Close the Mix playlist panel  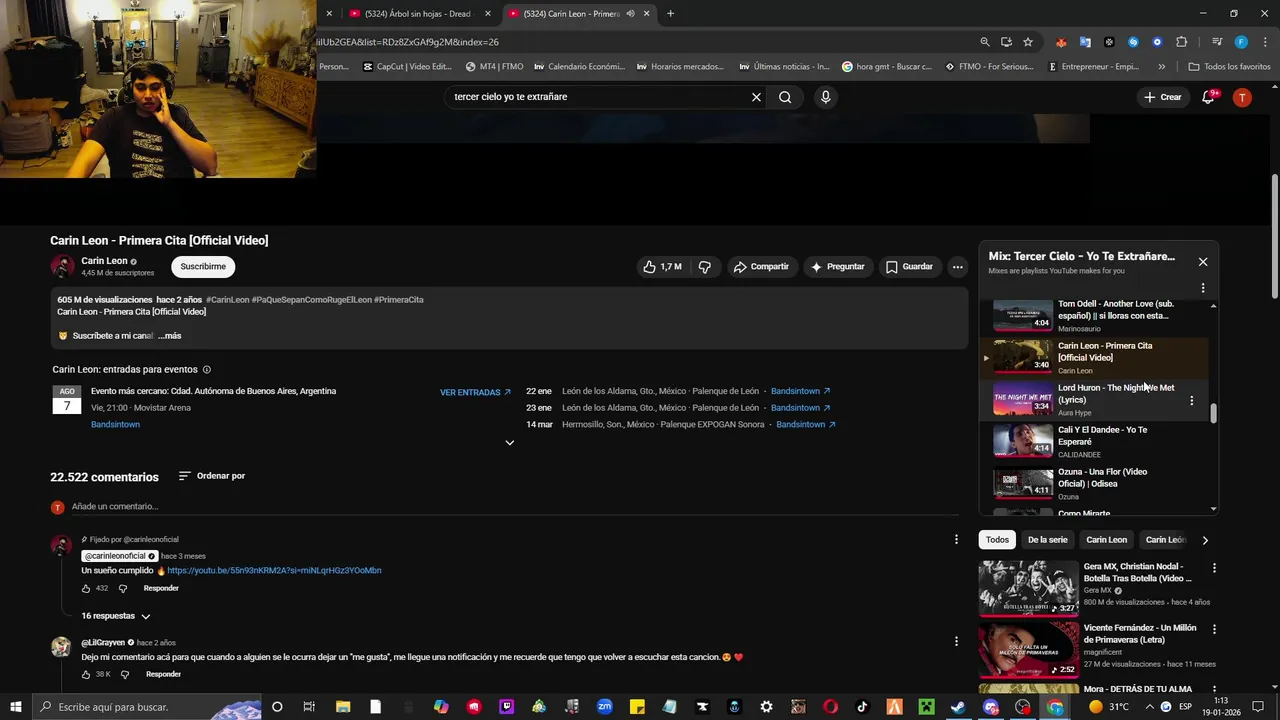pos(1203,262)
